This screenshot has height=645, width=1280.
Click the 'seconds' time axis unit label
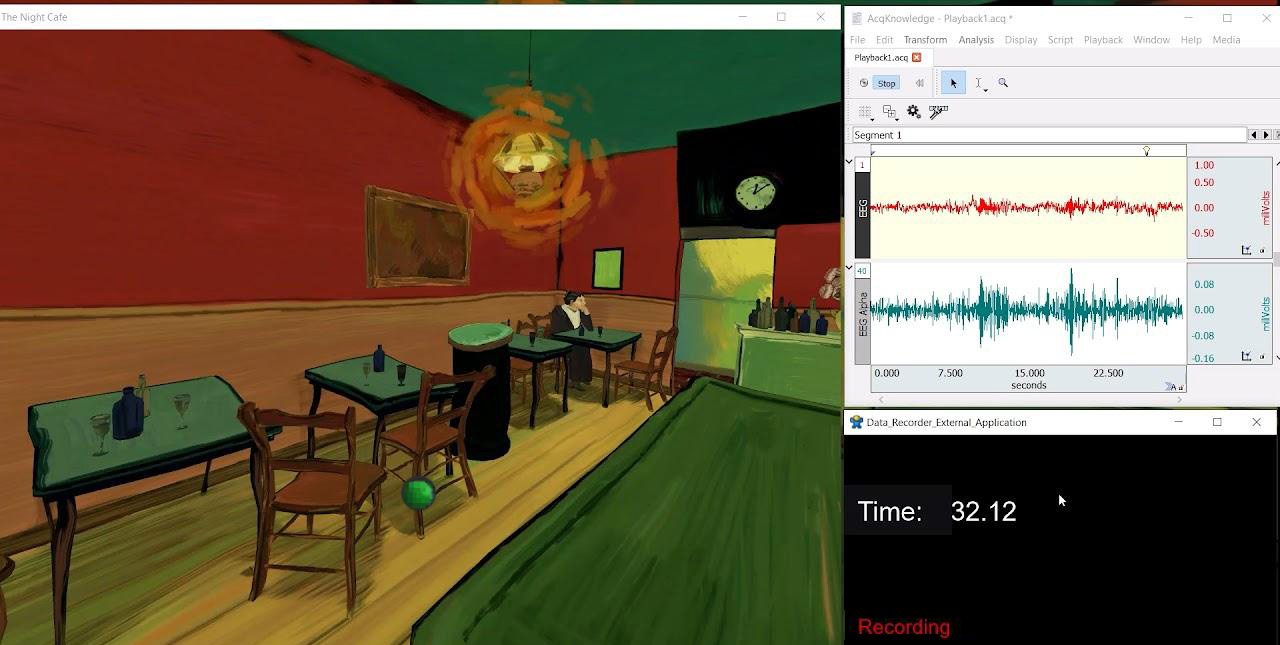tap(1029, 385)
